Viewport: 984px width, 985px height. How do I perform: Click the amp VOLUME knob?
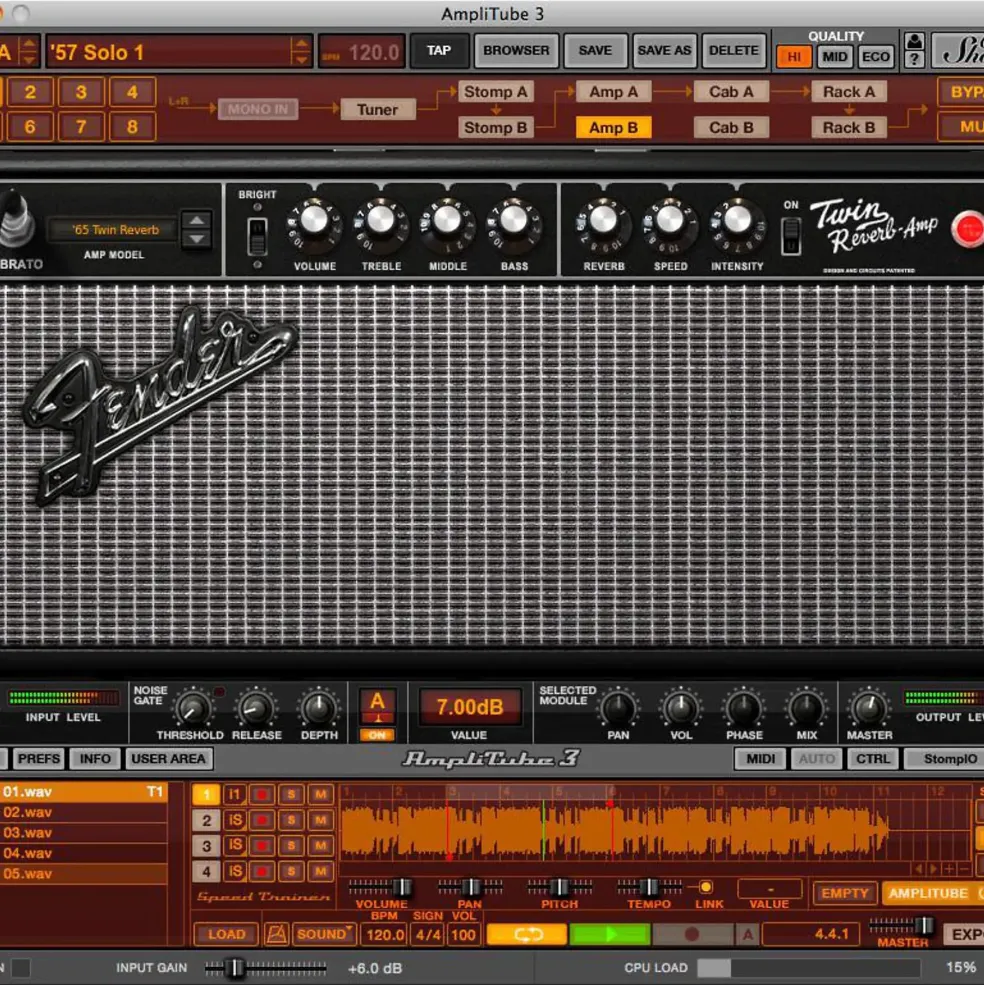[x=314, y=220]
